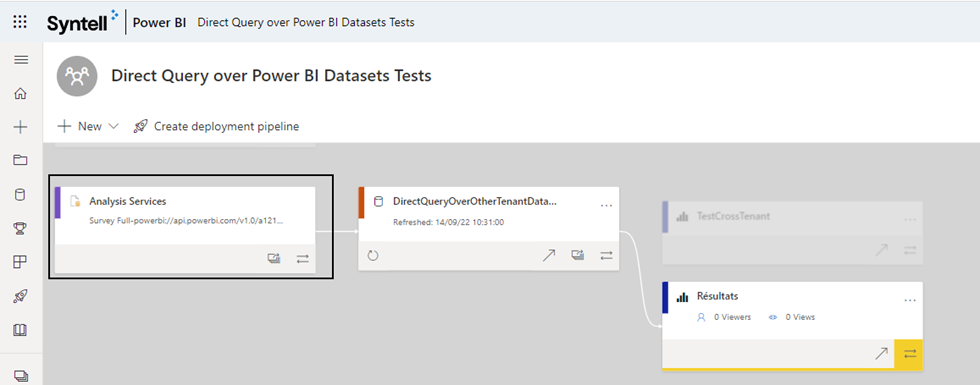
Task: Select the Analysis Services source card
Action: (x=185, y=230)
